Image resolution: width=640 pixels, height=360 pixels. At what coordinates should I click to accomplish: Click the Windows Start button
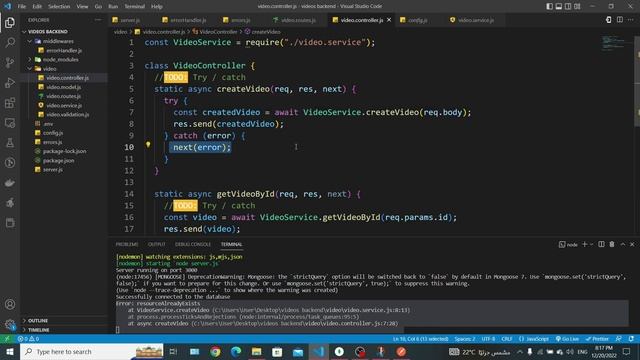9,351
